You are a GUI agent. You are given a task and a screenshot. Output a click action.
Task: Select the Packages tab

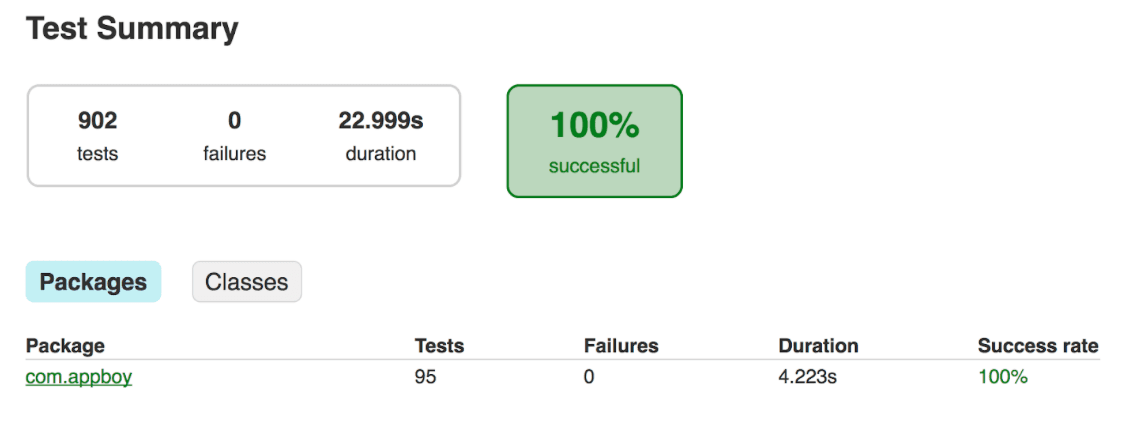(x=93, y=282)
